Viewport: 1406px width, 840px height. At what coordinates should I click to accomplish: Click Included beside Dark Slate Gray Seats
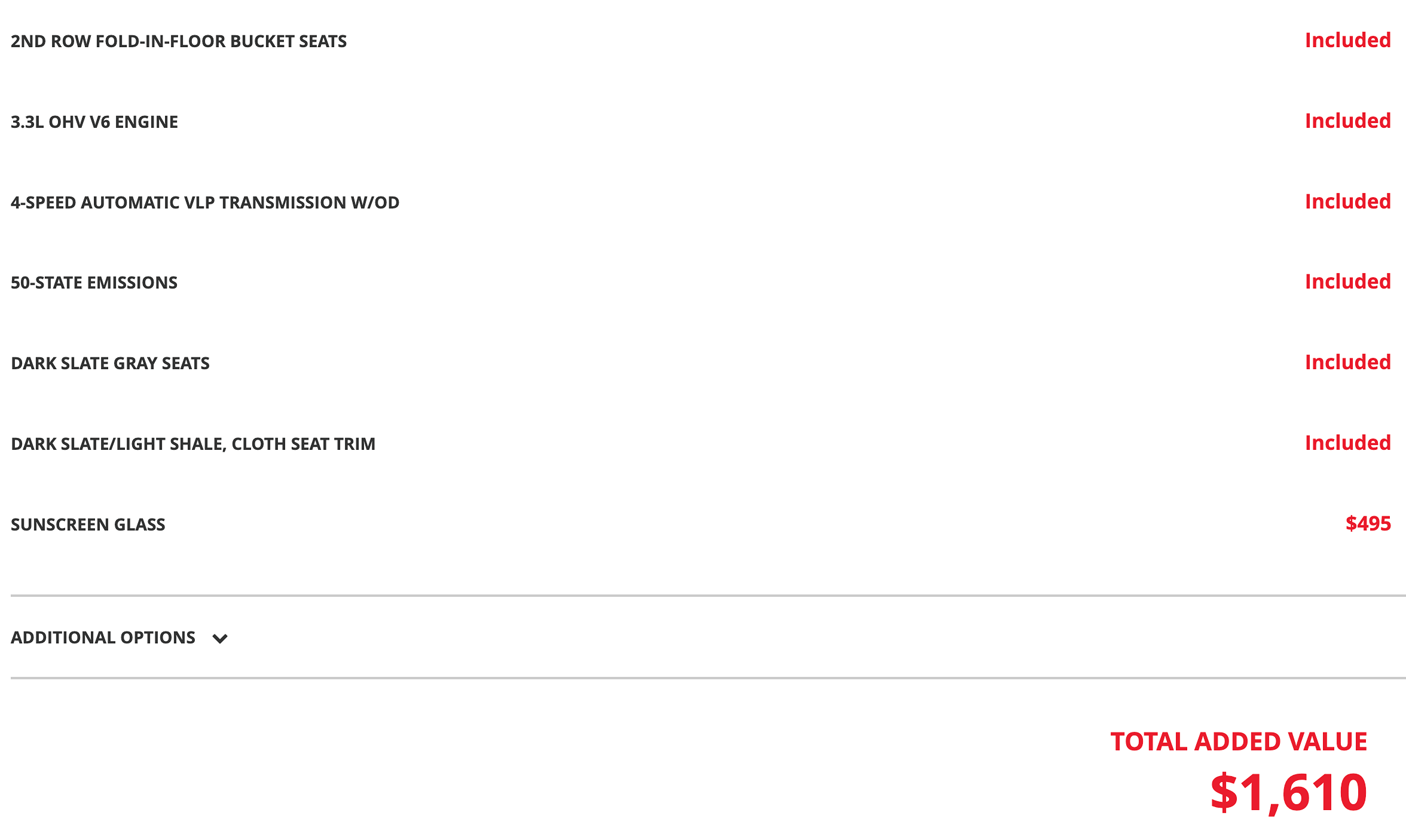(1347, 362)
